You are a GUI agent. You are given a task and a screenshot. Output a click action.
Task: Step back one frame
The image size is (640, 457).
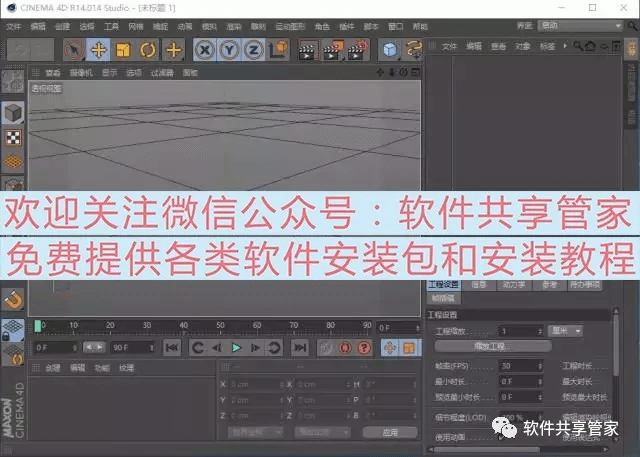(x=217, y=348)
